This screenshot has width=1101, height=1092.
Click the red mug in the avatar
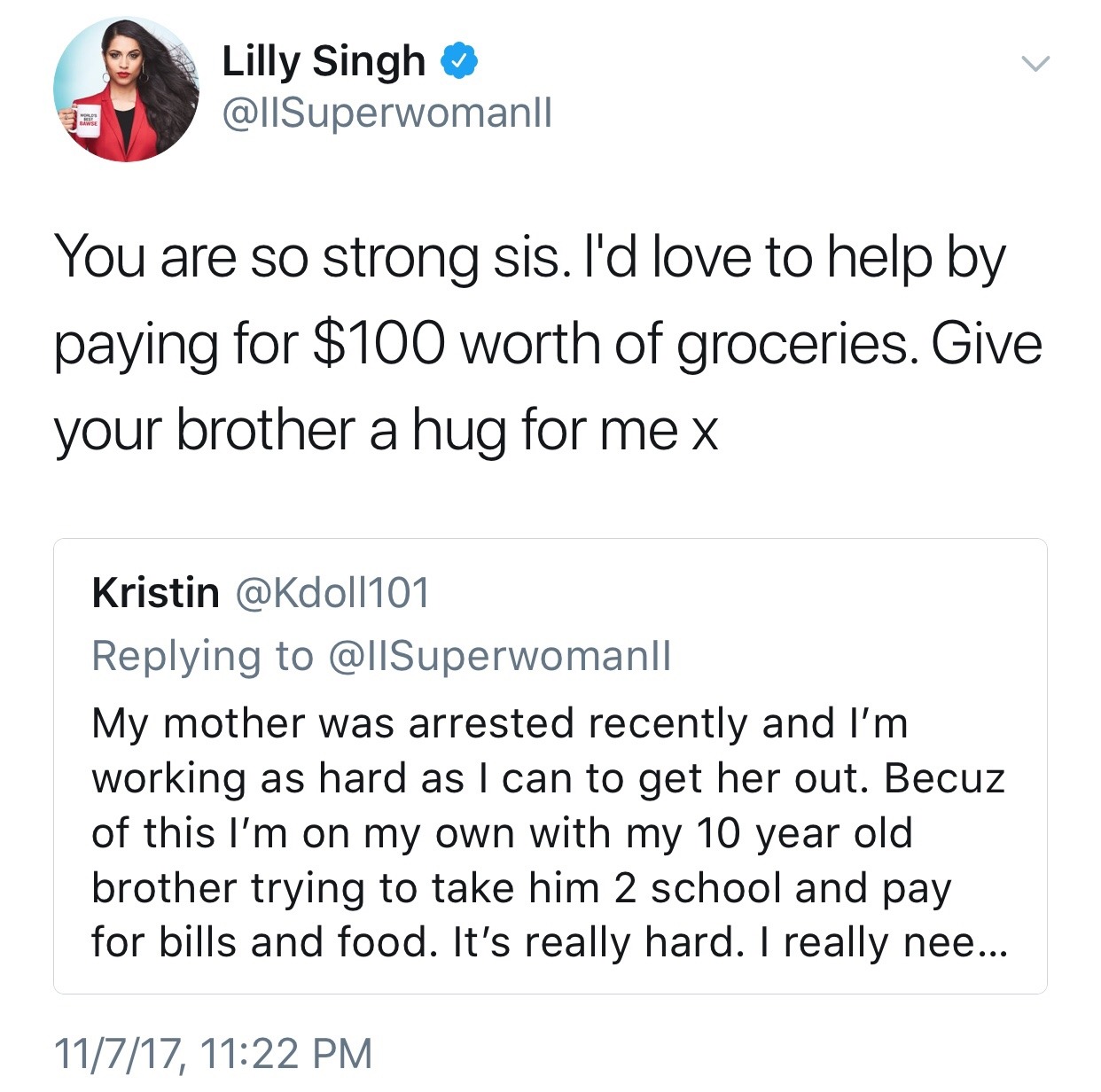tap(84, 122)
